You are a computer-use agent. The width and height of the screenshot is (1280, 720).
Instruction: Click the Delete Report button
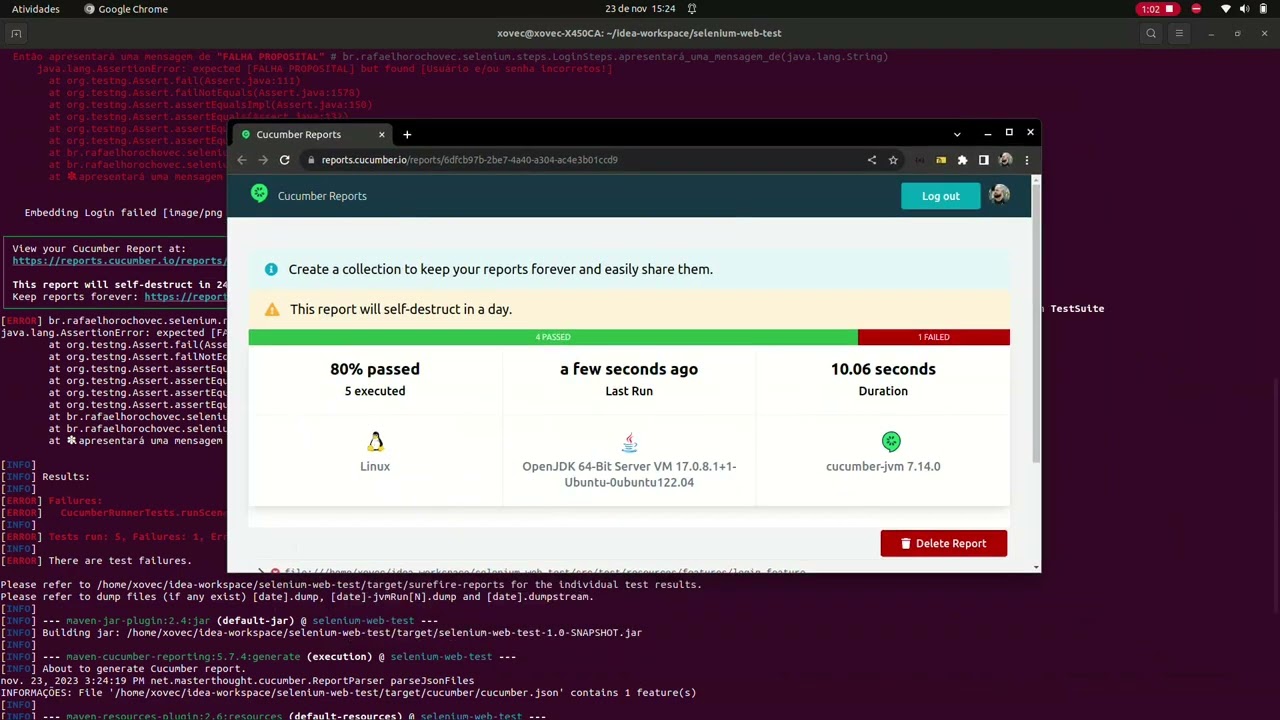click(943, 543)
